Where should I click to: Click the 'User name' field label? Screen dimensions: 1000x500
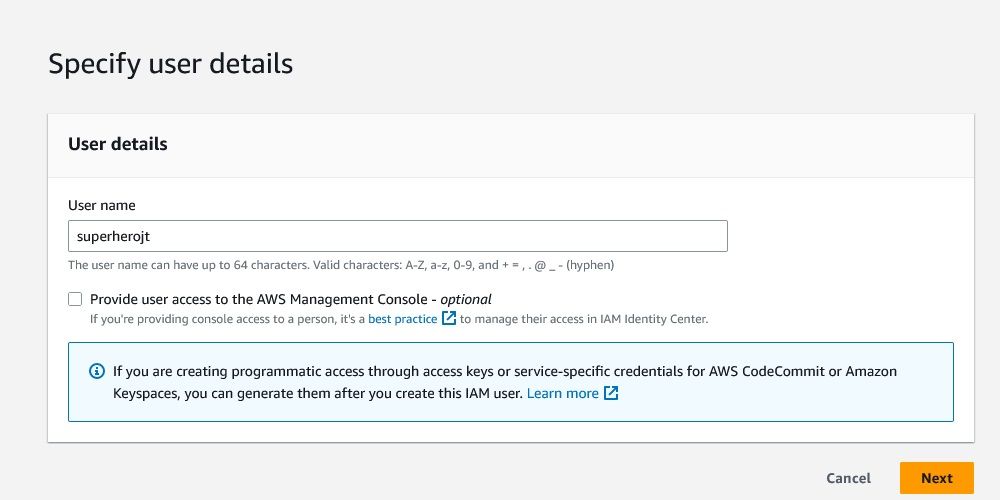(102, 205)
